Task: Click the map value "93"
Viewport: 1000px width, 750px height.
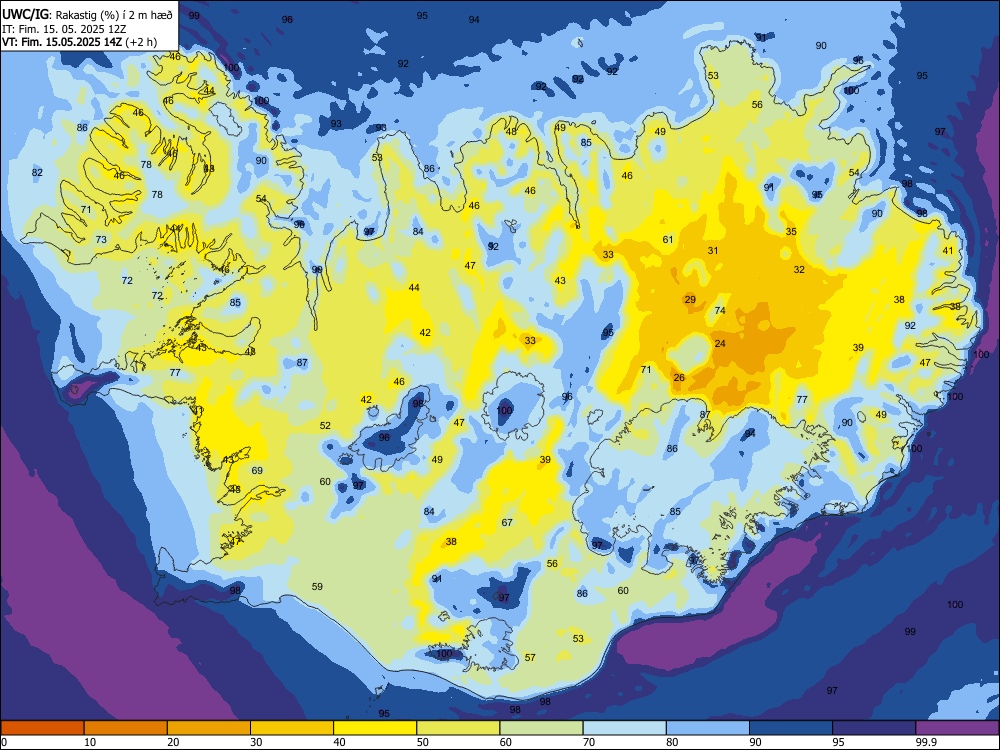Action: 336,124
